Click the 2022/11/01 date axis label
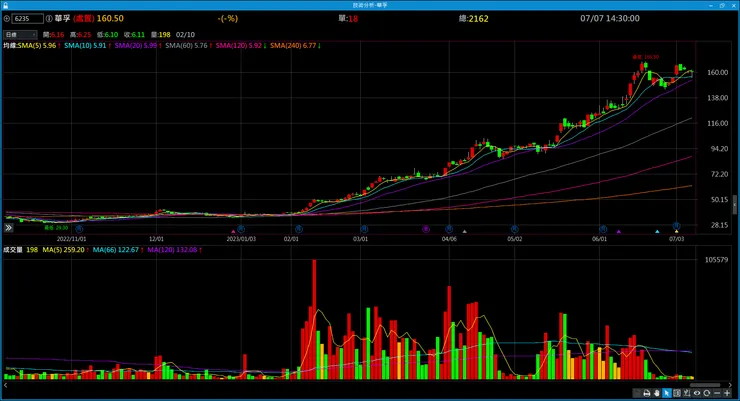Image resolution: width=740 pixels, height=401 pixels. tap(72, 239)
